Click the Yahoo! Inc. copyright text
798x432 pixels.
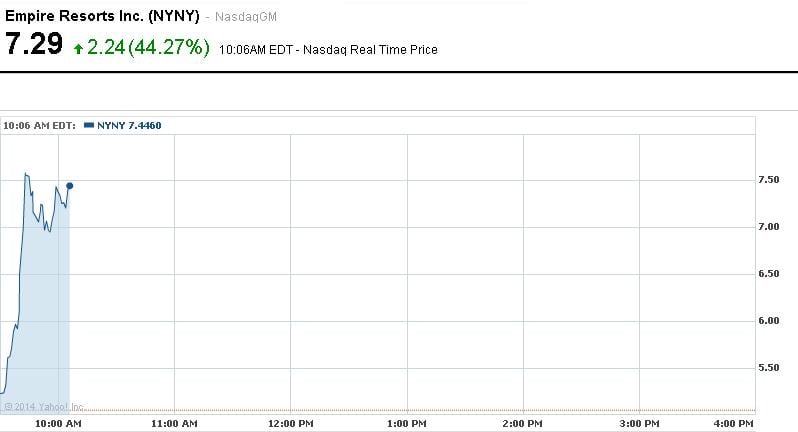(x=43, y=406)
